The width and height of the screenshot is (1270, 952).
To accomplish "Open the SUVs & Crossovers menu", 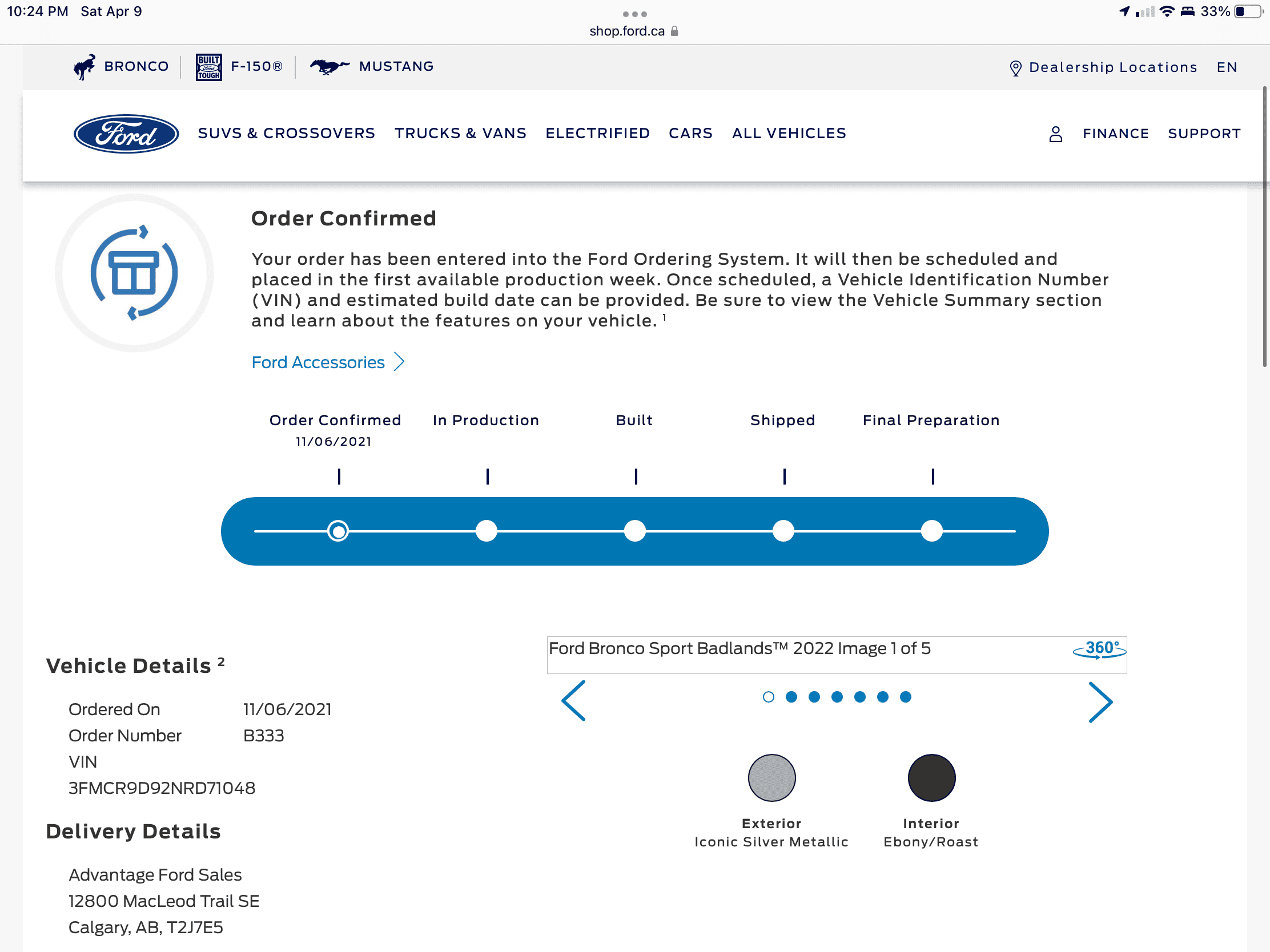I will [x=286, y=133].
